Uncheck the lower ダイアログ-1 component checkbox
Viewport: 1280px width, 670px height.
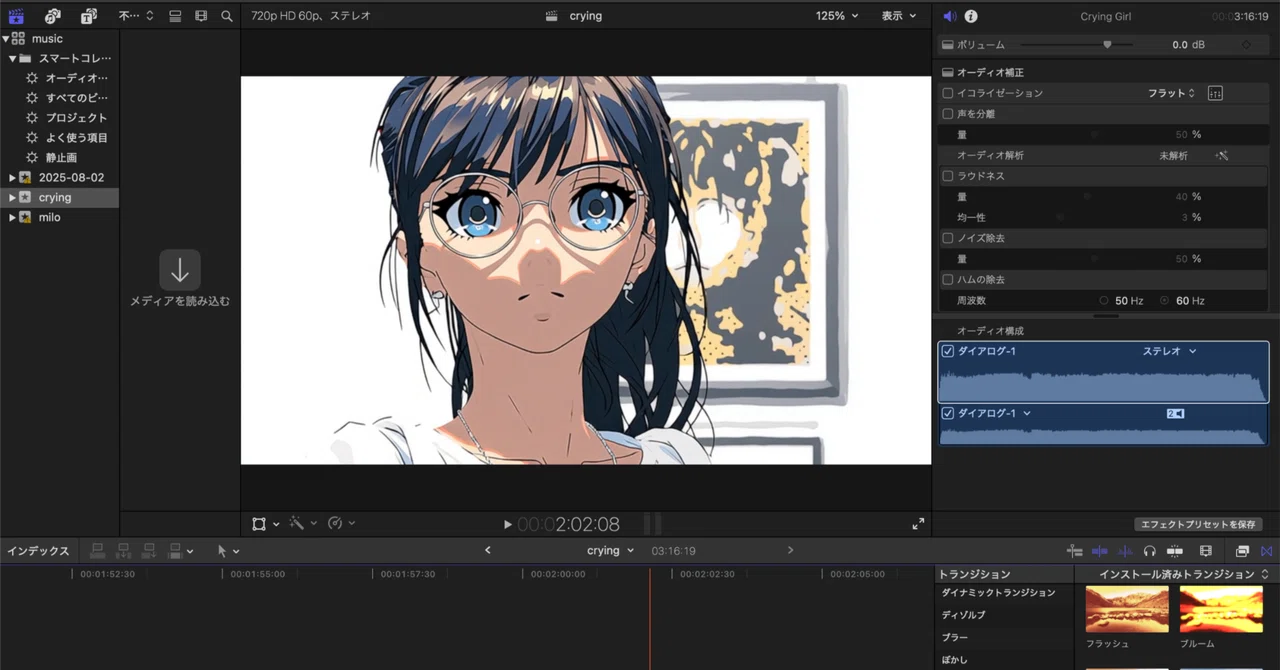(948, 413)
